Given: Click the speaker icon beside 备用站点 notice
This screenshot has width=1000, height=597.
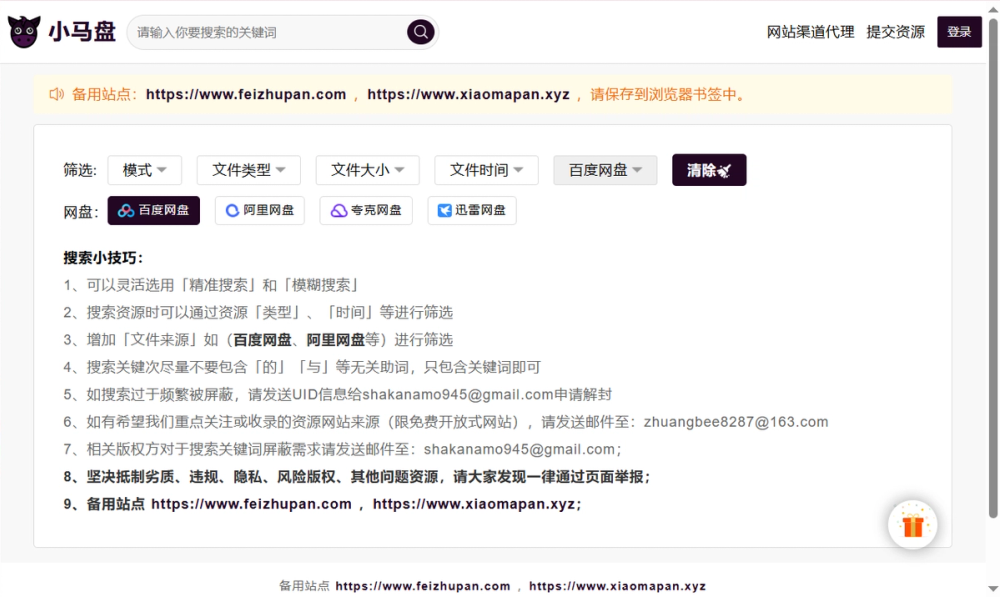Looking at the screenshot, I should [x=56, y=94].
